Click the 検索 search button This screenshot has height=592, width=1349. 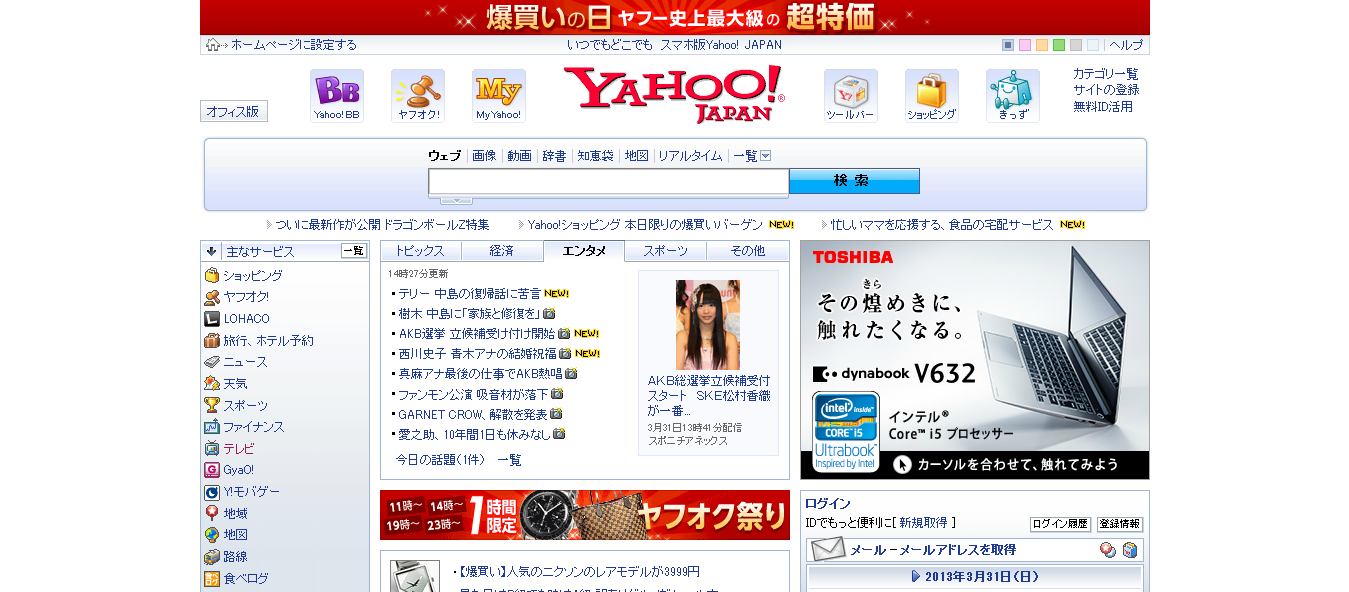854,181
